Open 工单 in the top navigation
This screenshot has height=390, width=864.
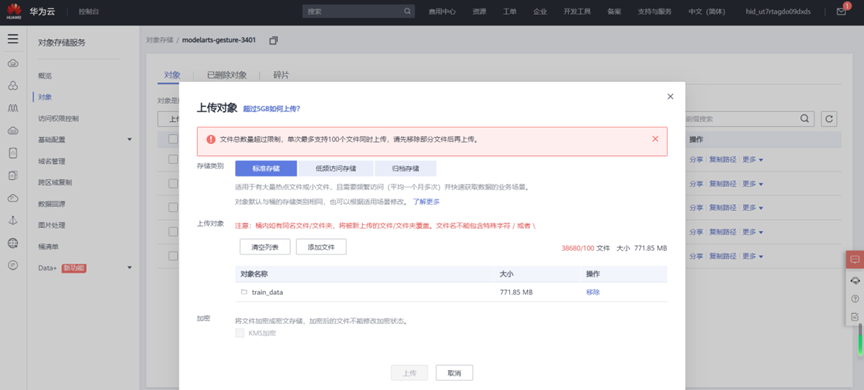point(510,12)
